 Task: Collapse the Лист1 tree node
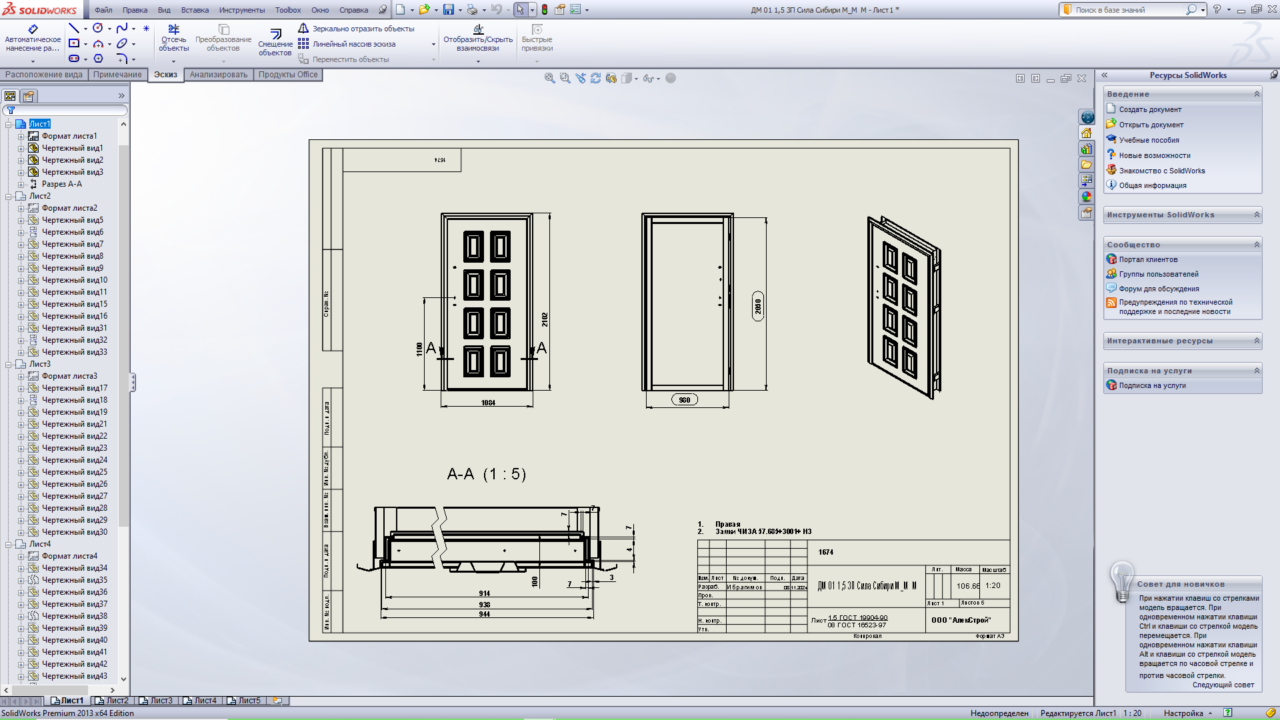pos(8,124)
